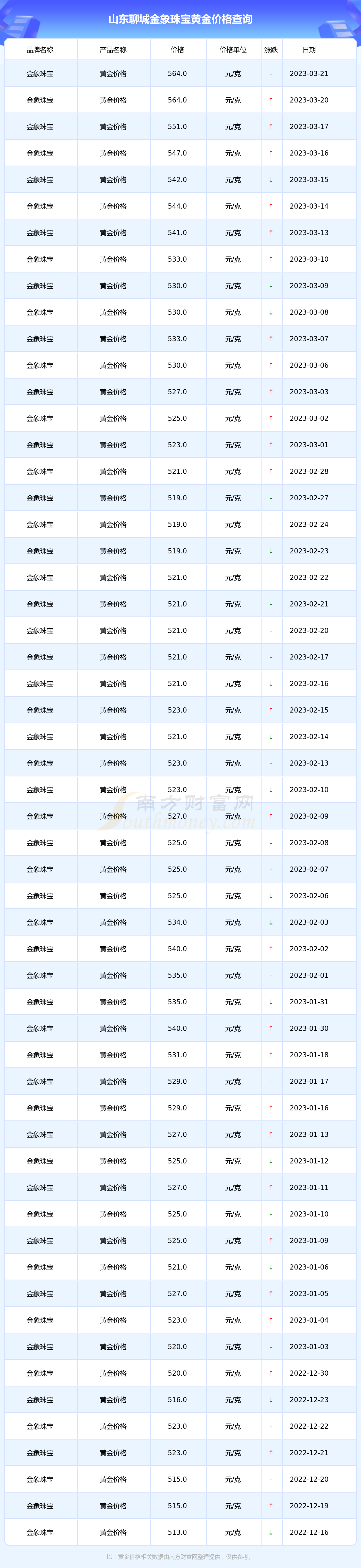Select the date 2023-01-17

(309, 1082)
